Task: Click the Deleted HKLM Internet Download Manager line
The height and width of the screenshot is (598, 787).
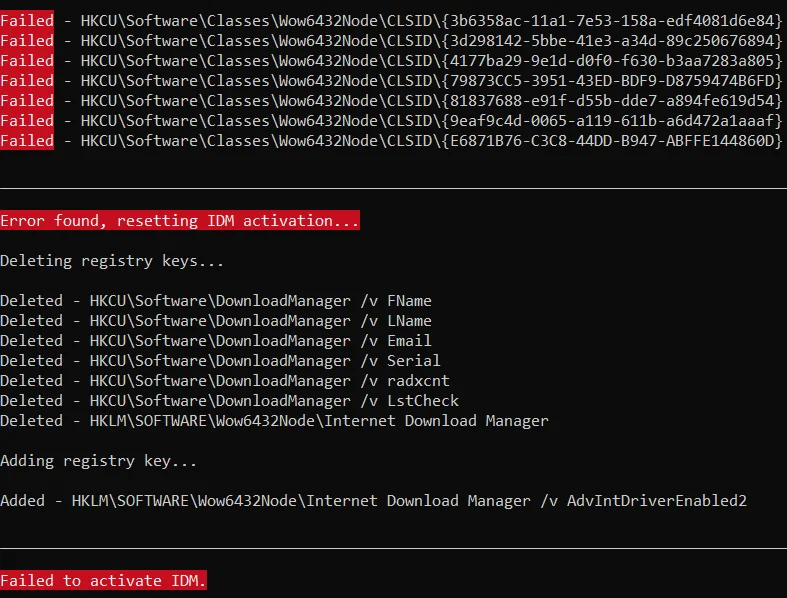Action: click(275, 421)
